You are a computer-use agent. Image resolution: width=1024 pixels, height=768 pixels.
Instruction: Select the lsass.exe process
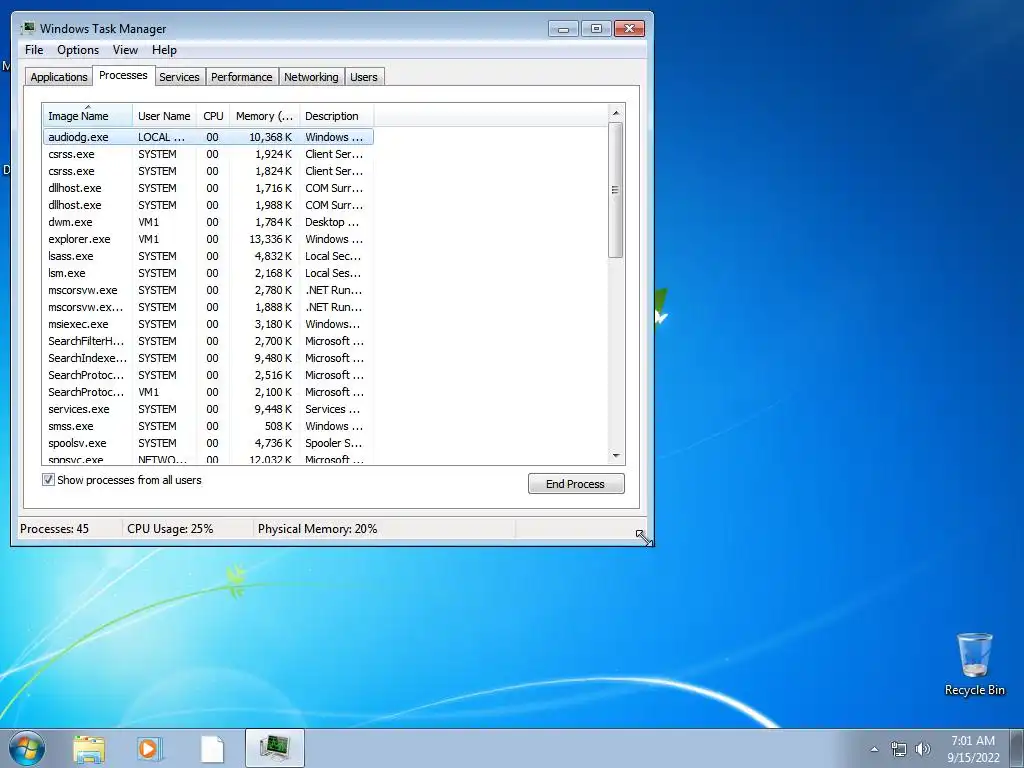(208, 256)
